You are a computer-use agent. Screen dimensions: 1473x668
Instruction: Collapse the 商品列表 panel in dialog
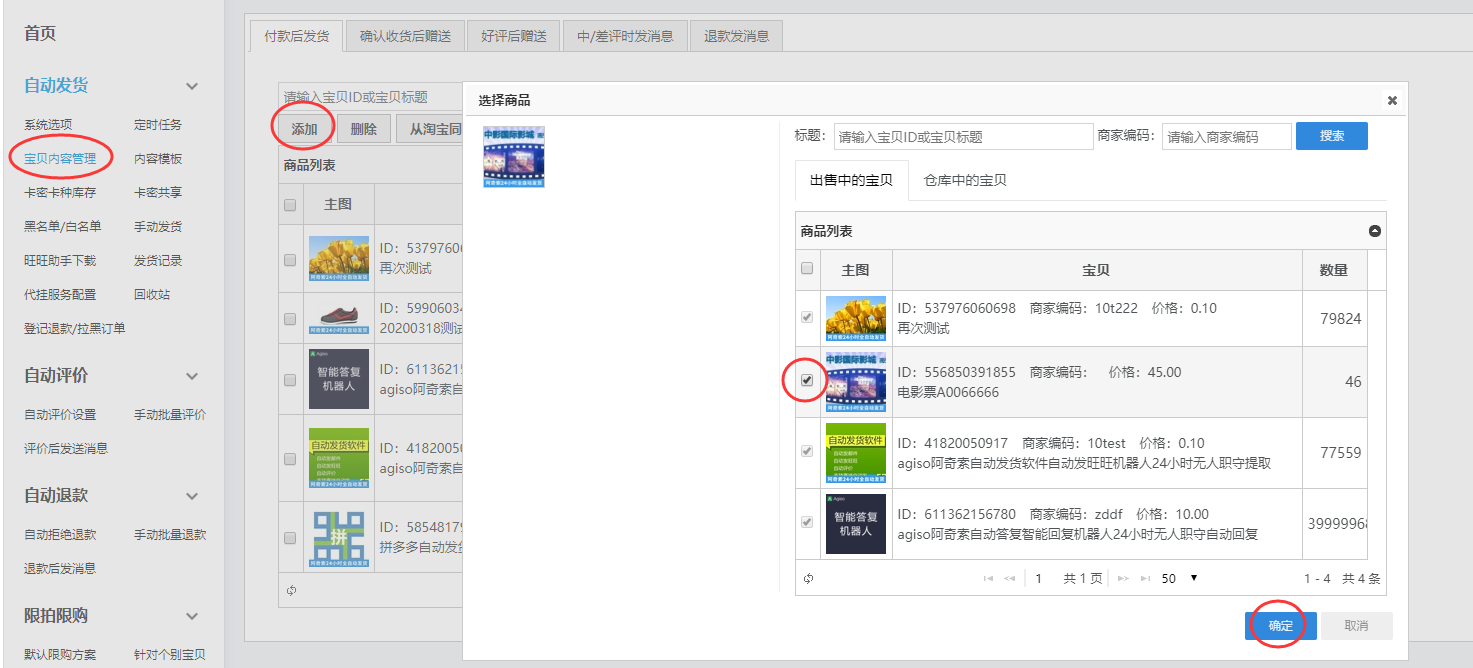coord(1374,231)
